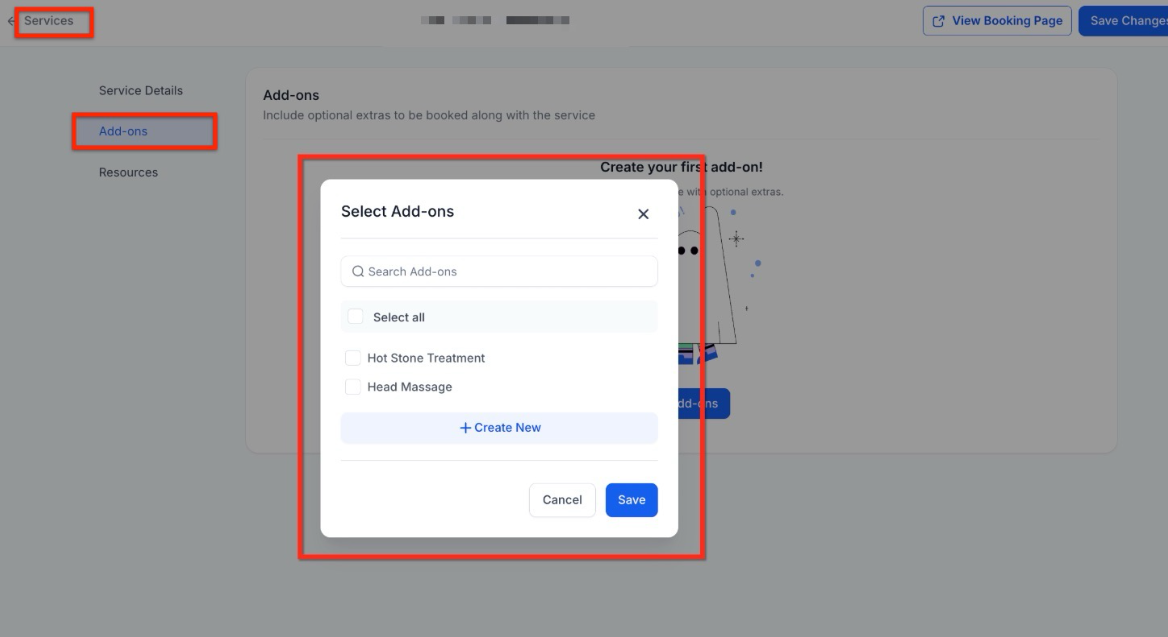
Task: Click the Save Changes button
Action: (1125, 21)
